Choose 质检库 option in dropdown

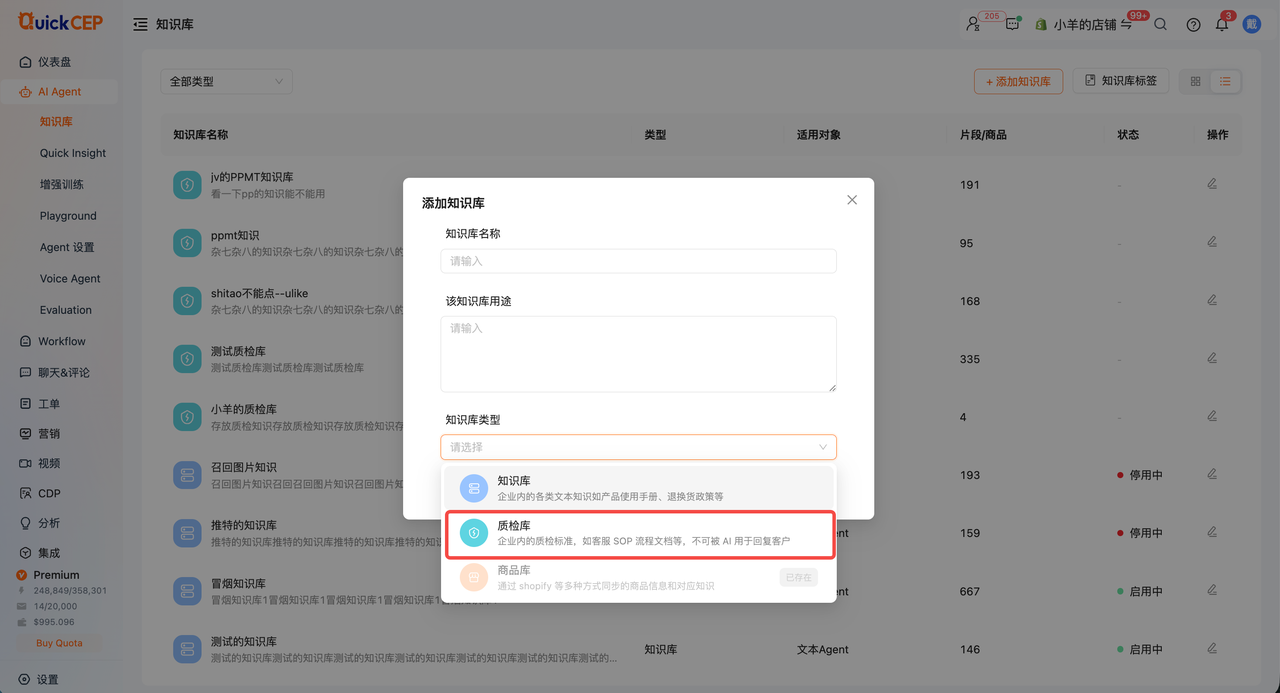pos(638,533)
